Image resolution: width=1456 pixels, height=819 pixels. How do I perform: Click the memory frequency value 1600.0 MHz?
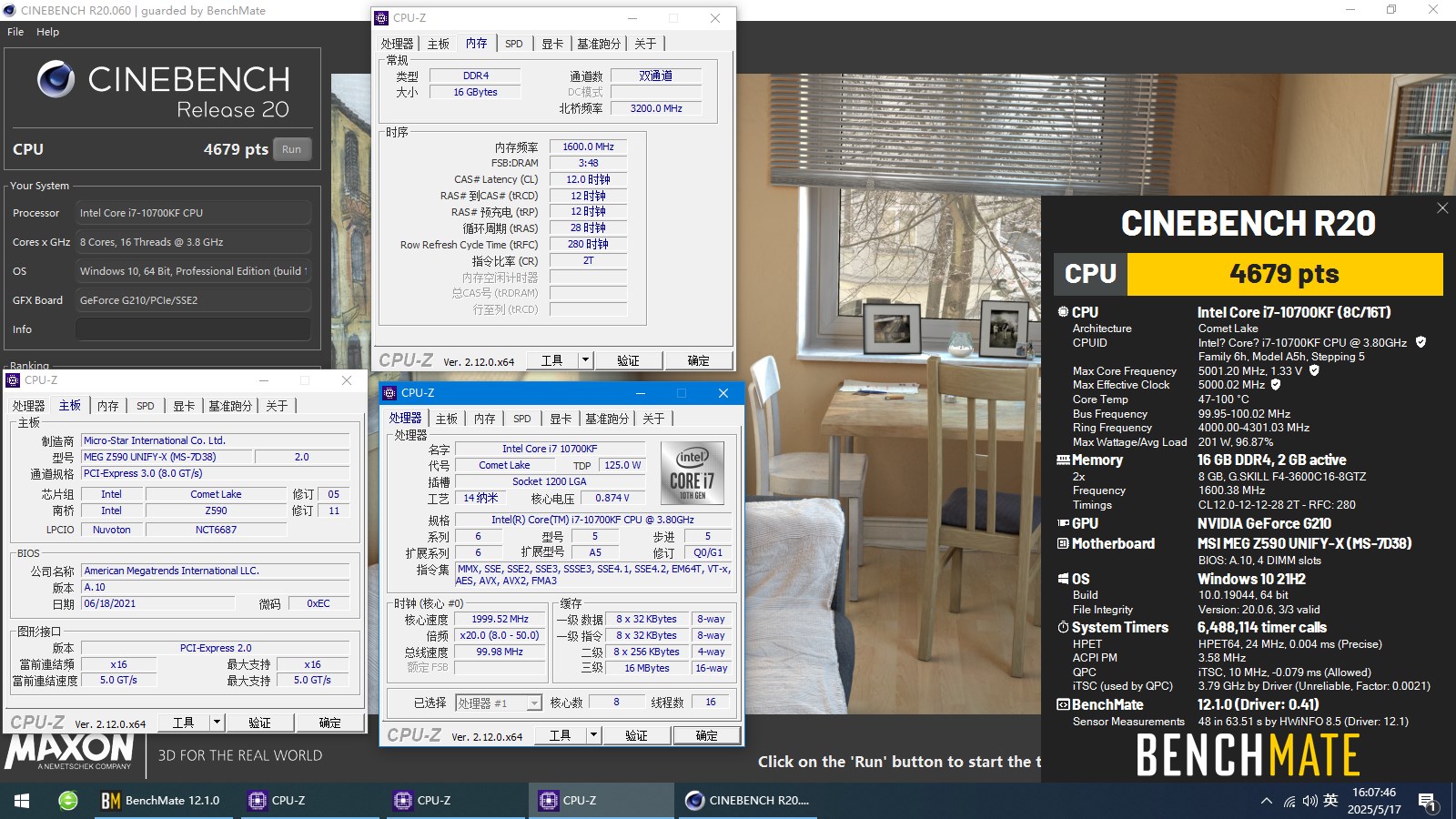pyautogui.click(x=588, y=147)
